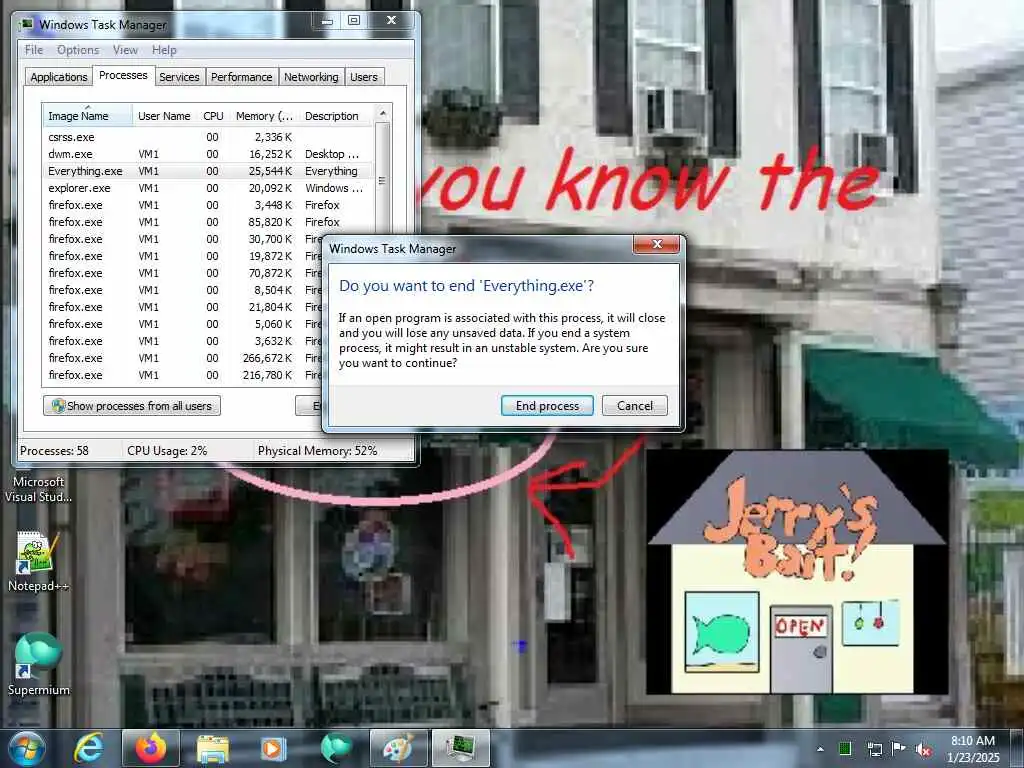Click Show processes from all users
This screenshot has width=1024, height=768.
(x=132, y=406)
